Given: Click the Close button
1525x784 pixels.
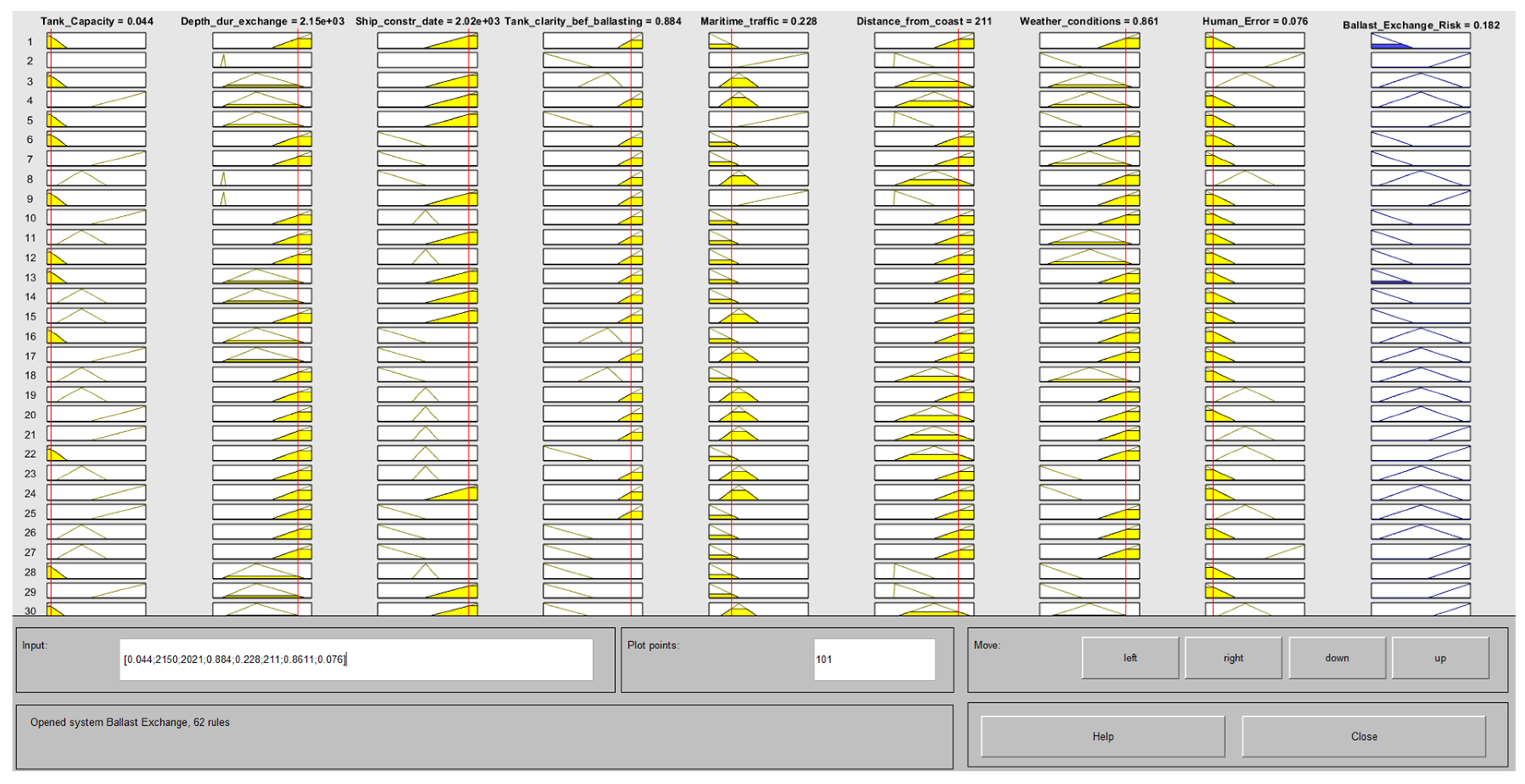Looking at the screenshot, I should pos(1364,736).
